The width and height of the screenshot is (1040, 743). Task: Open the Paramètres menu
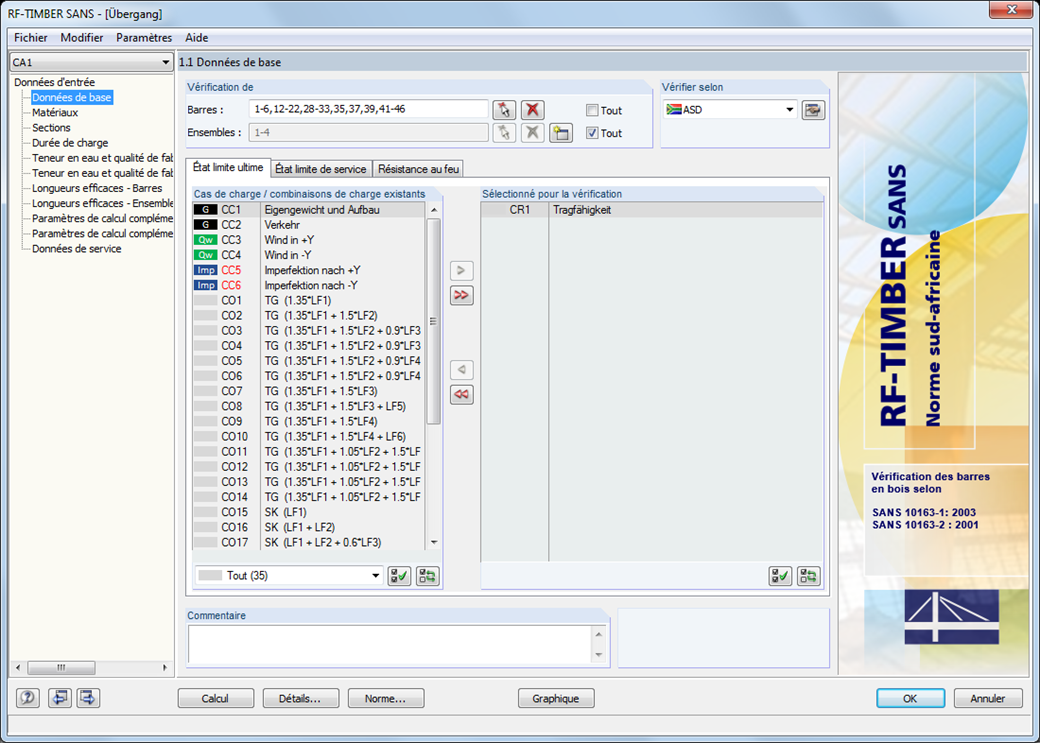(144, 38)
